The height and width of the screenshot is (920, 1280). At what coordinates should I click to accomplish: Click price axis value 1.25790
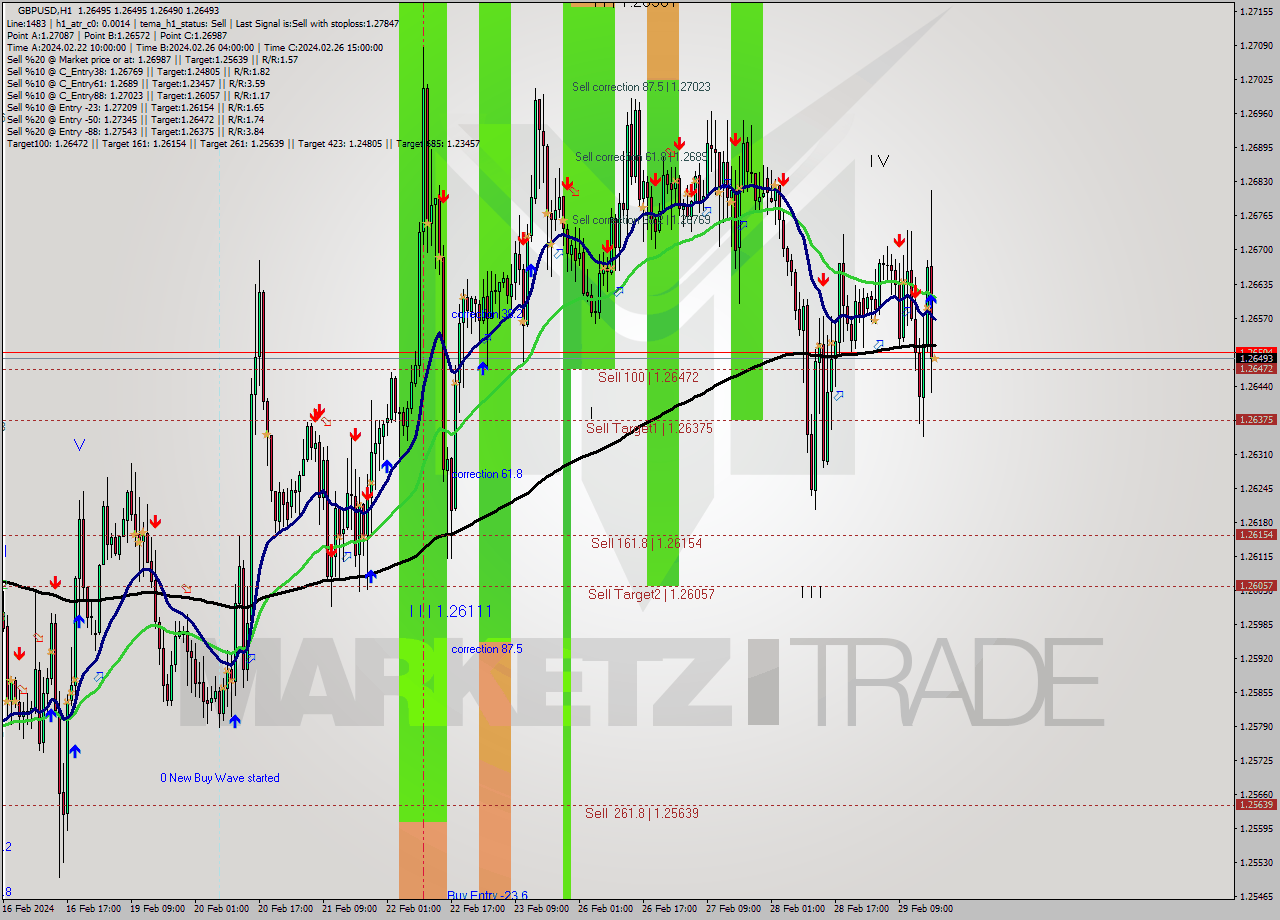pos(1256,726)
